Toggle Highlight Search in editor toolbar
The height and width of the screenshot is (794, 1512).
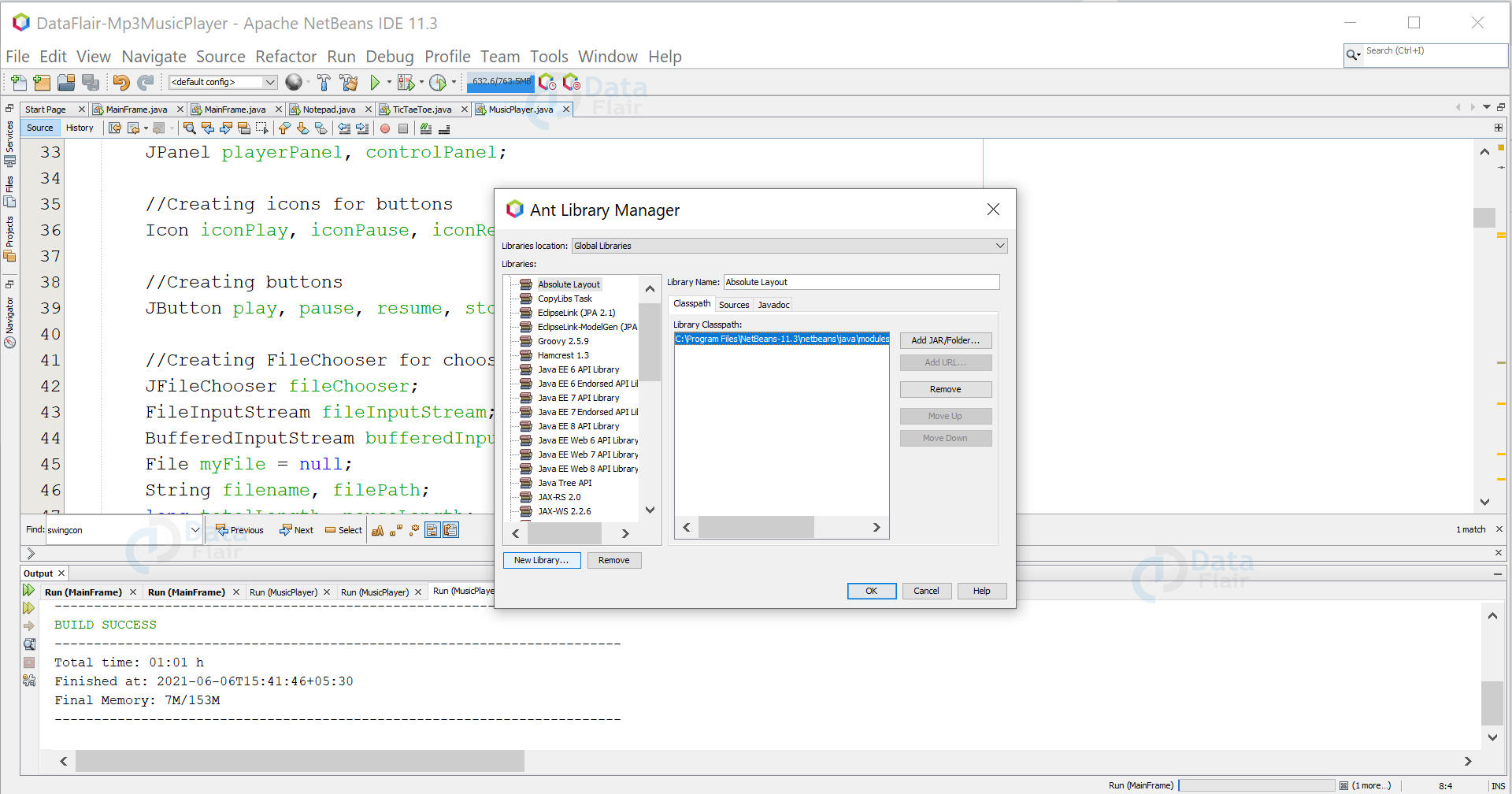click(244, 128)
